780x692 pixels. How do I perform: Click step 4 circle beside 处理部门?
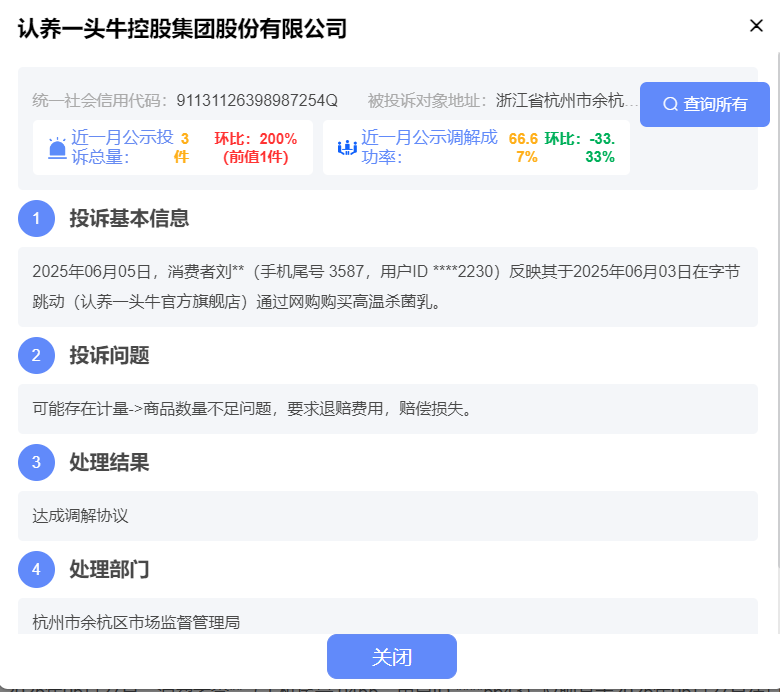(36, 569)
